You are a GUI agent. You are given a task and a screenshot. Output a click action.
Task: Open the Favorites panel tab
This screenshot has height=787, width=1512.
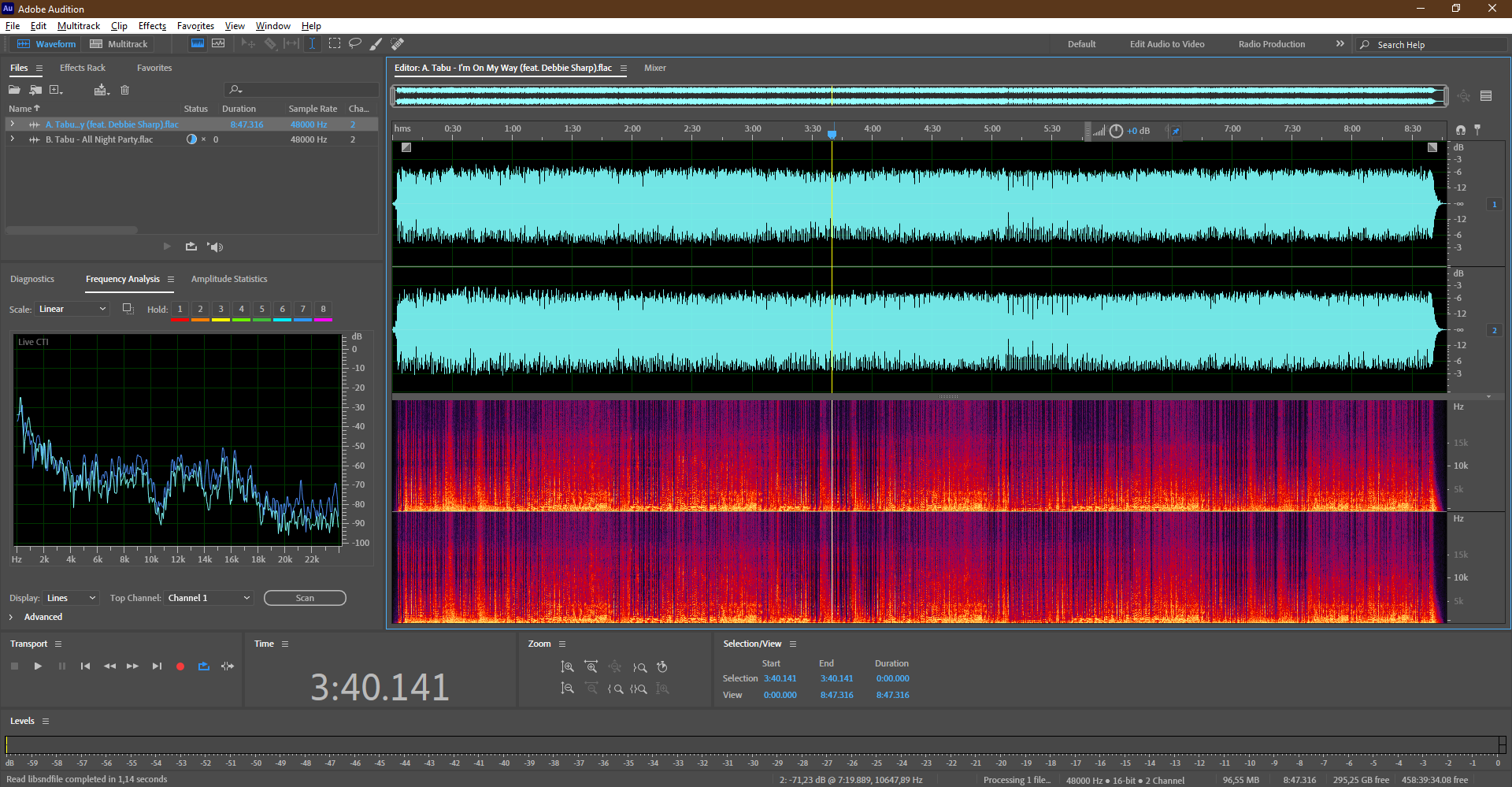(x=154, y=68)
